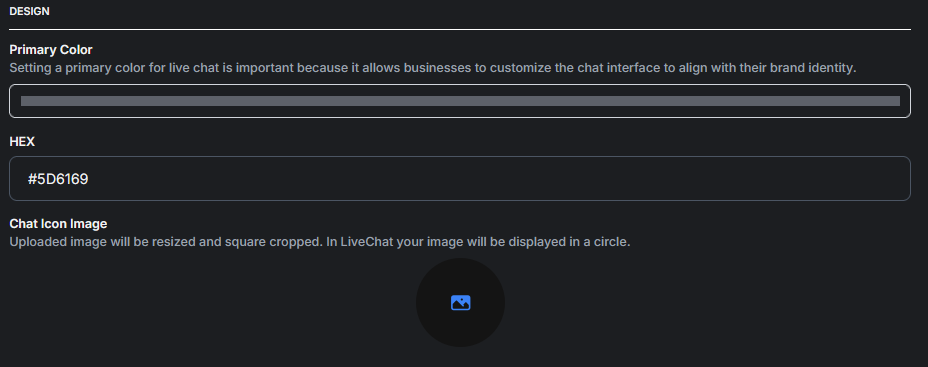Click the blue image upload icon
Image resolution: width=928 pixels, height=367 pixels.
click(460, 302)
